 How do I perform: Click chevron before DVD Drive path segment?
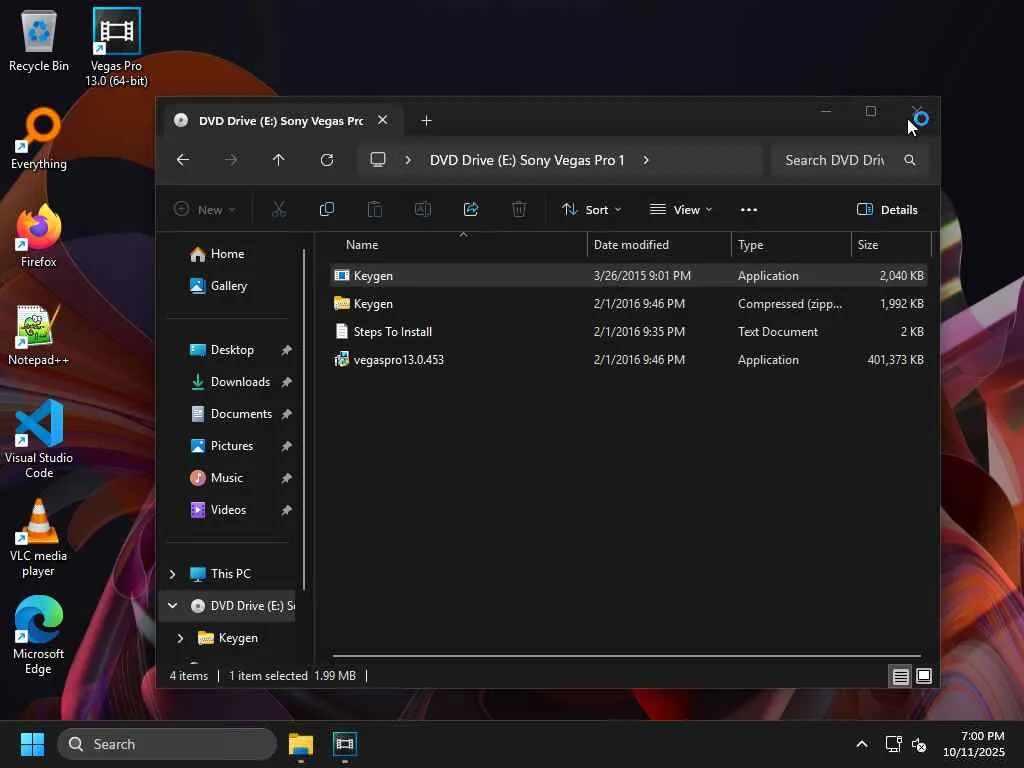408,160
